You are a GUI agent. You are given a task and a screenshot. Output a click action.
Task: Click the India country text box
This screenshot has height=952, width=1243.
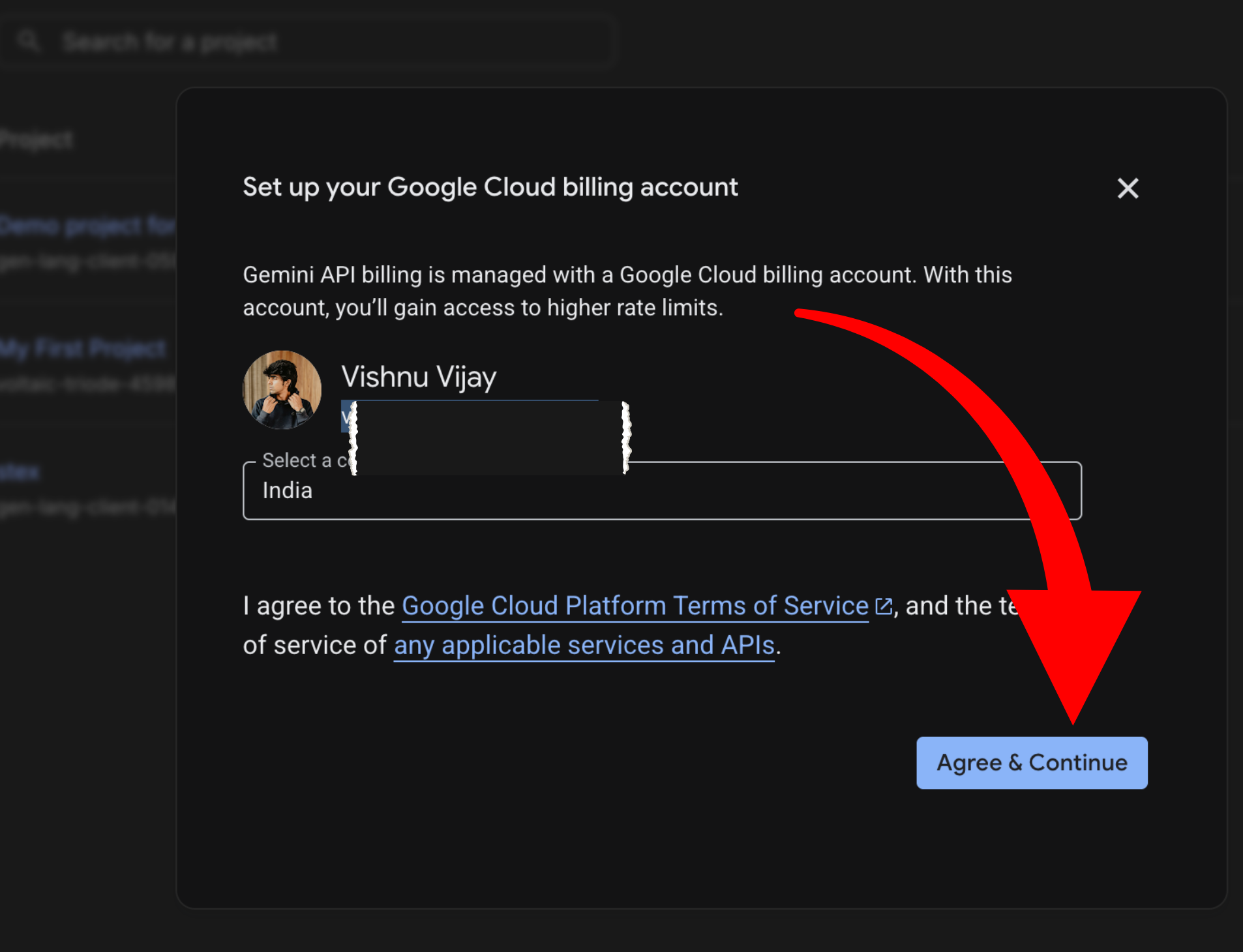[287, 490]
